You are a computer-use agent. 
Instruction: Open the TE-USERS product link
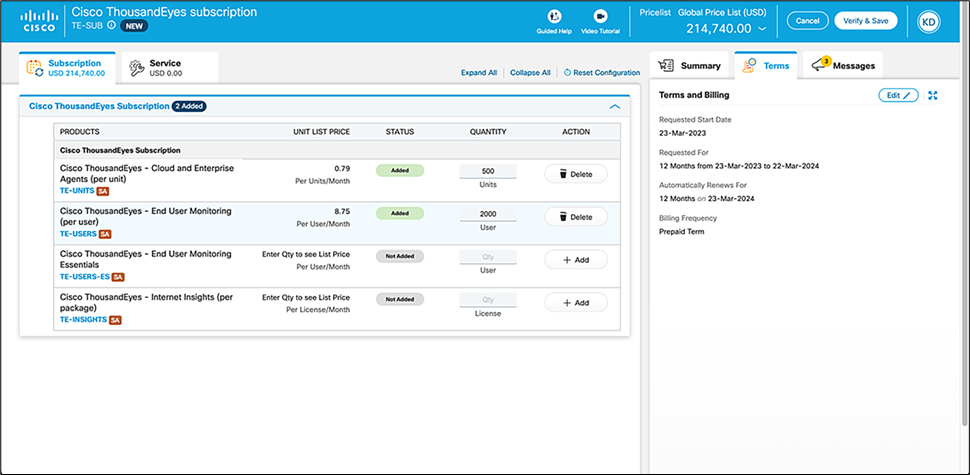79,234
